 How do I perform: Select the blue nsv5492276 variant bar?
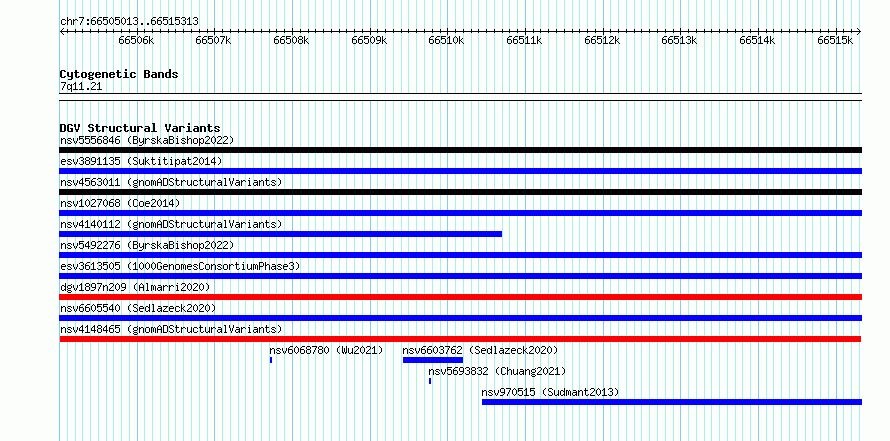[460, 255]
